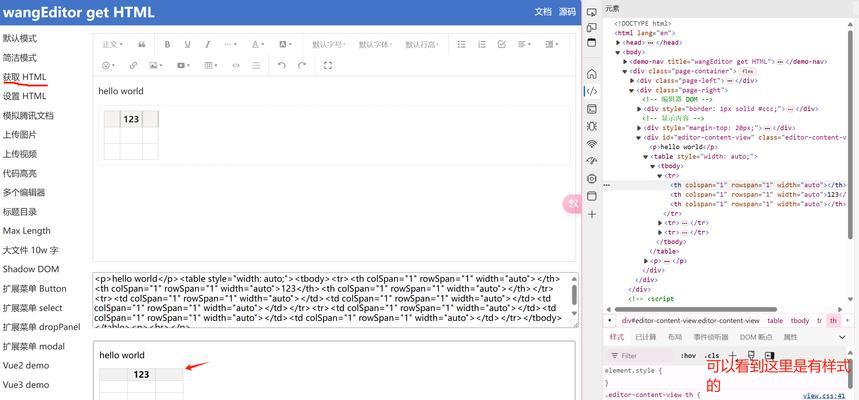Screen dimensions: 859x400
Task: Click the 'hello world' text in editor
Action: 121,91
